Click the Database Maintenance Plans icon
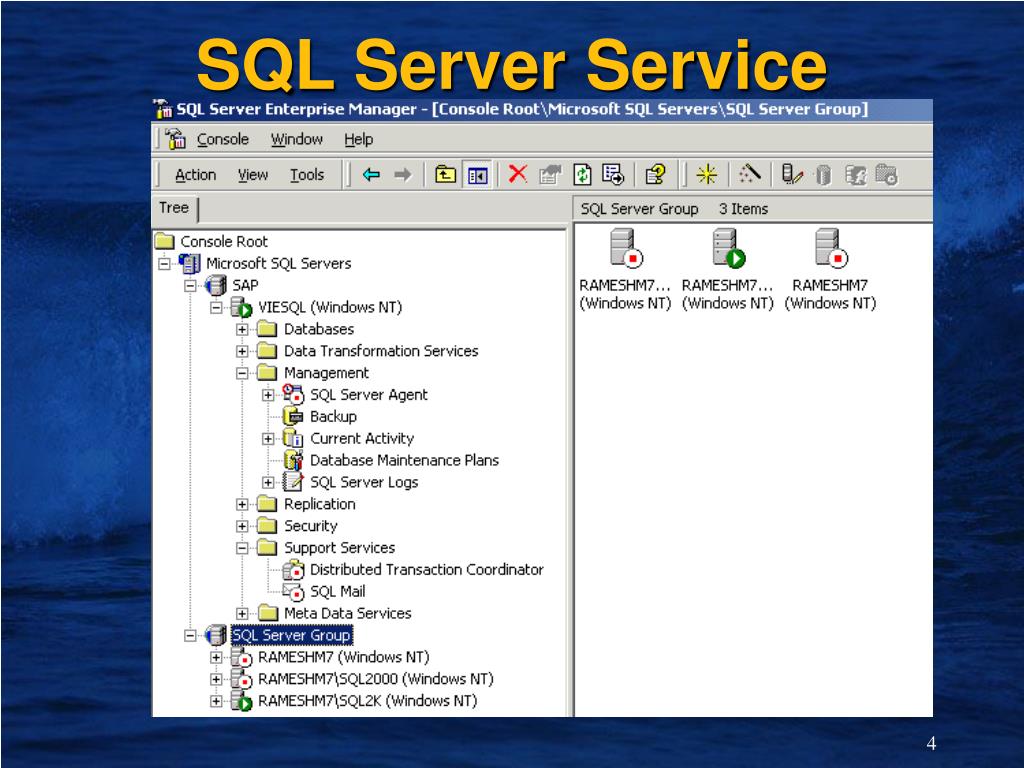This screenshot has width=1024, height=768. tap(294, 460)
